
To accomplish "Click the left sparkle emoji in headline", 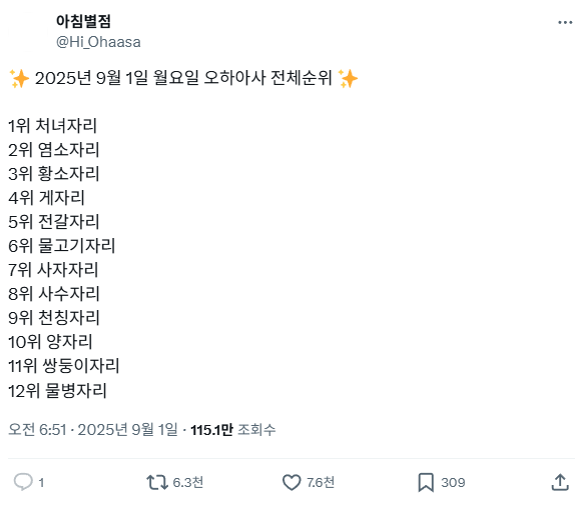I will coord(19,78).
